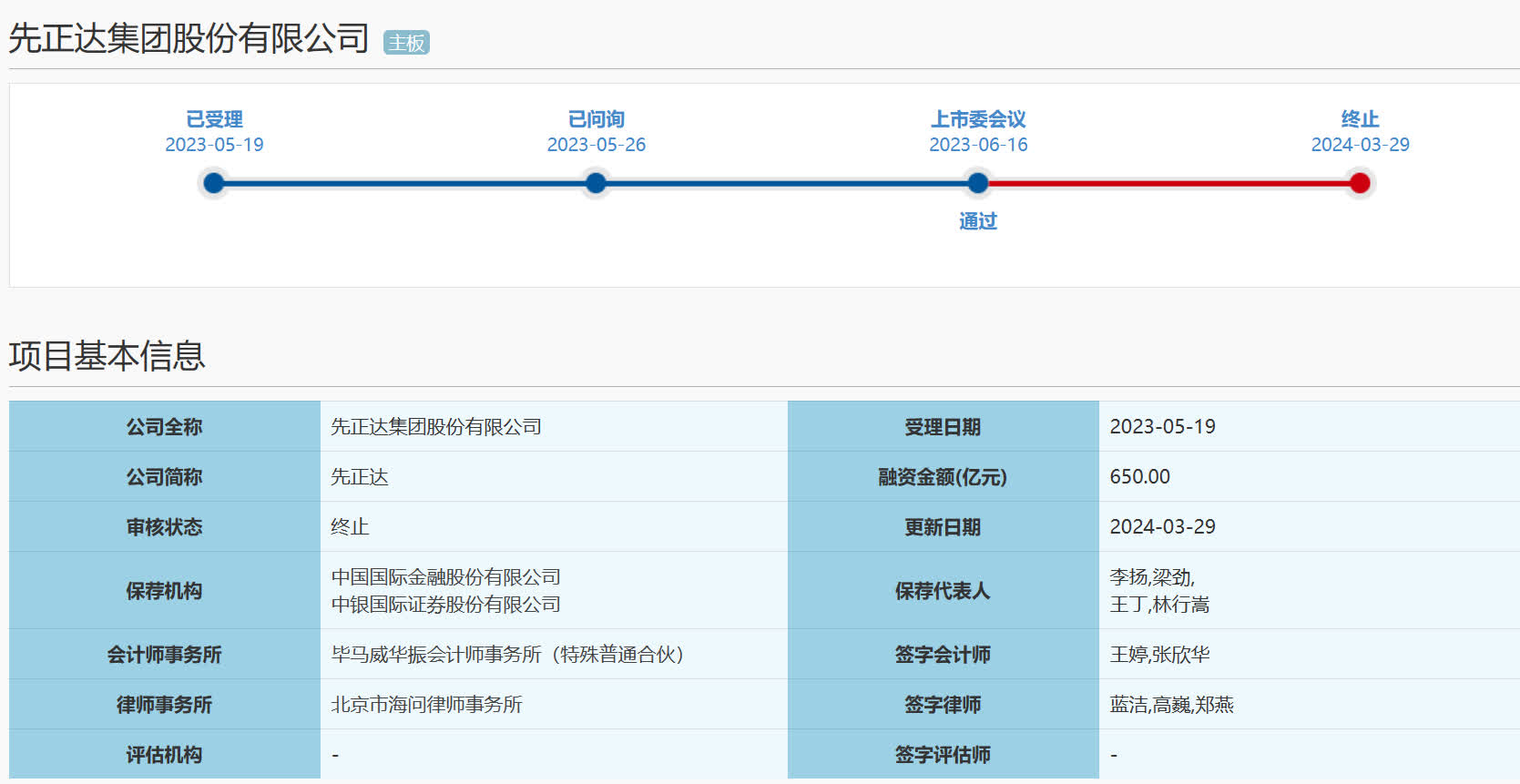Image resolution: width=1520 pixels, height=784 pixels.
Task: Click the red timeline segment before 终止
Action: 1168,184
